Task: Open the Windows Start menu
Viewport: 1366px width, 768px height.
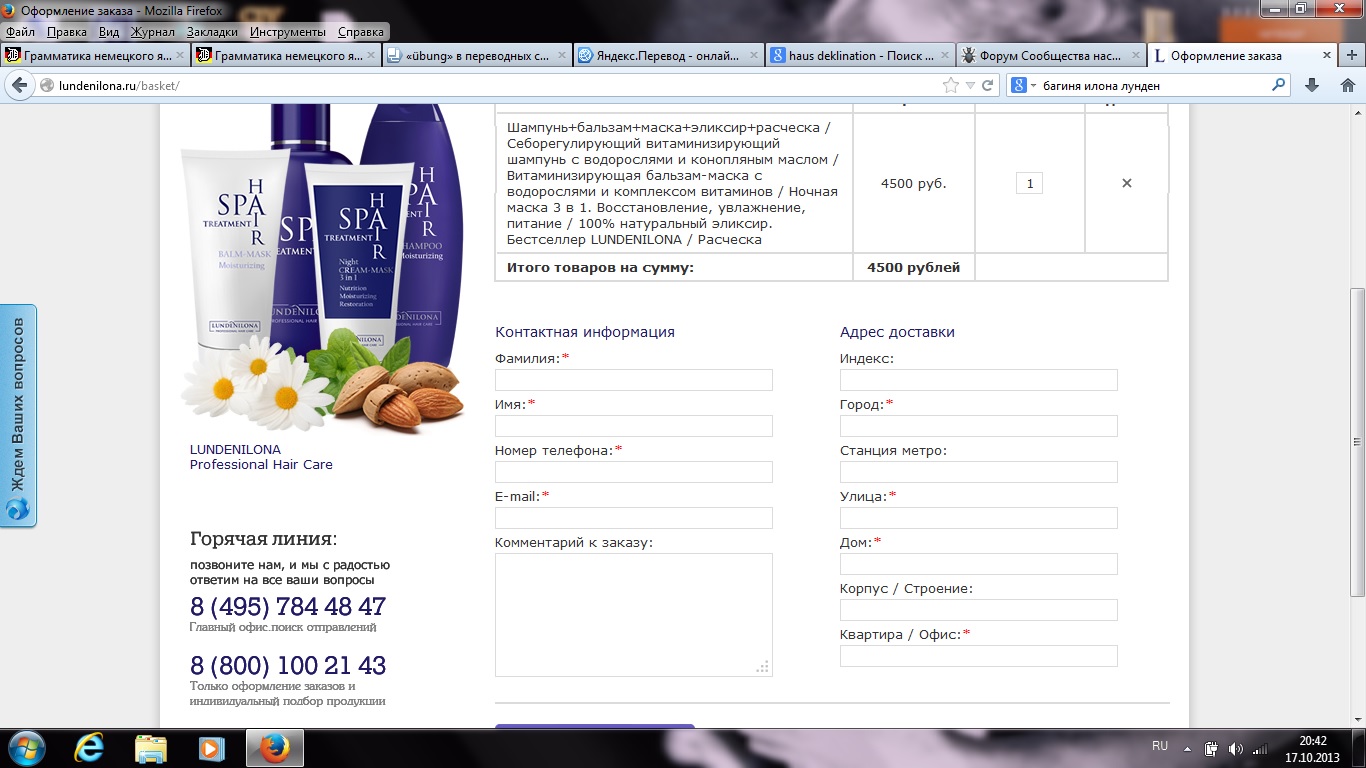Action: tap(24, 748)
